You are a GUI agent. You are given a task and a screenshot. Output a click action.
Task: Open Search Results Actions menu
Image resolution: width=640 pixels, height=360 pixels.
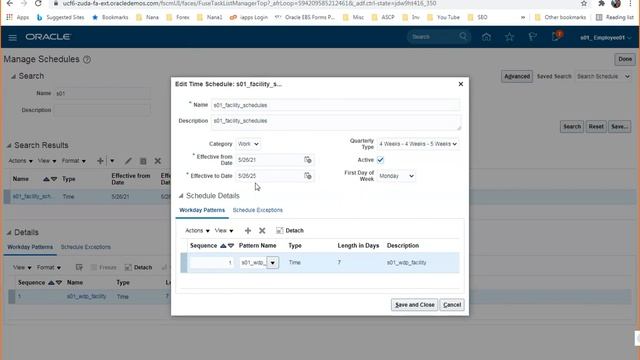coord(20,161)
